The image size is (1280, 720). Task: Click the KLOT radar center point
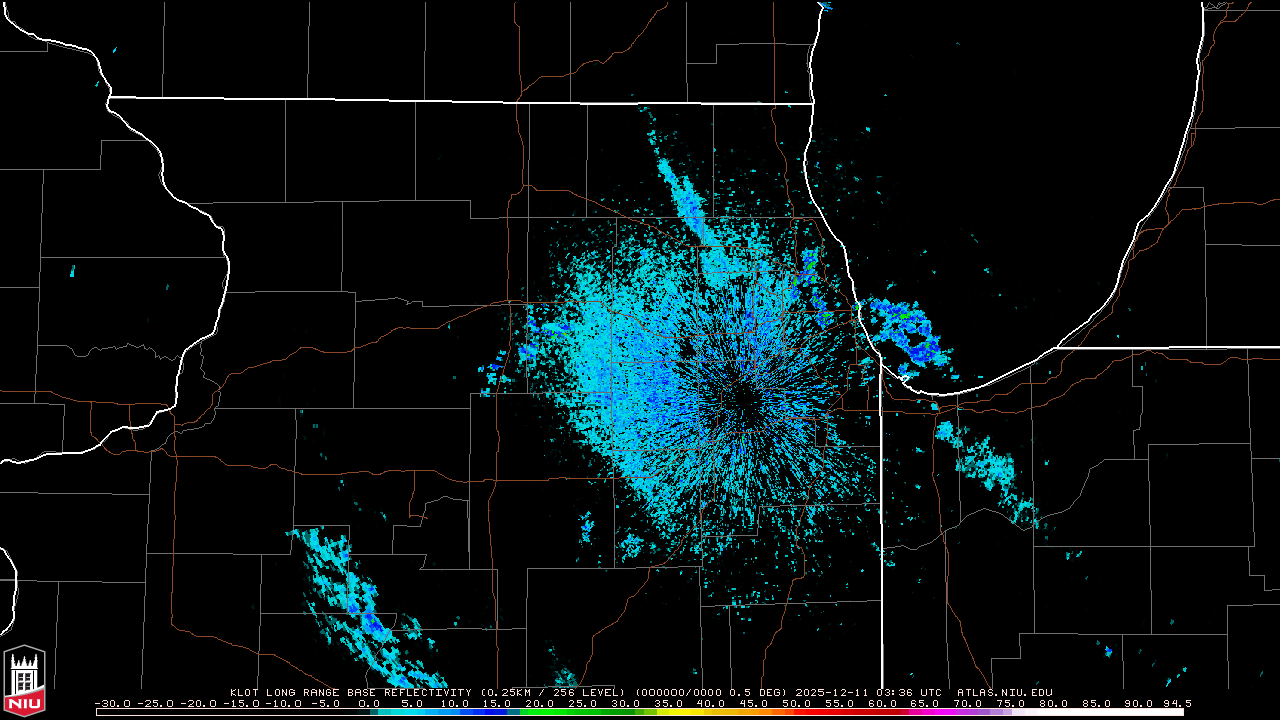click(742, 400)
